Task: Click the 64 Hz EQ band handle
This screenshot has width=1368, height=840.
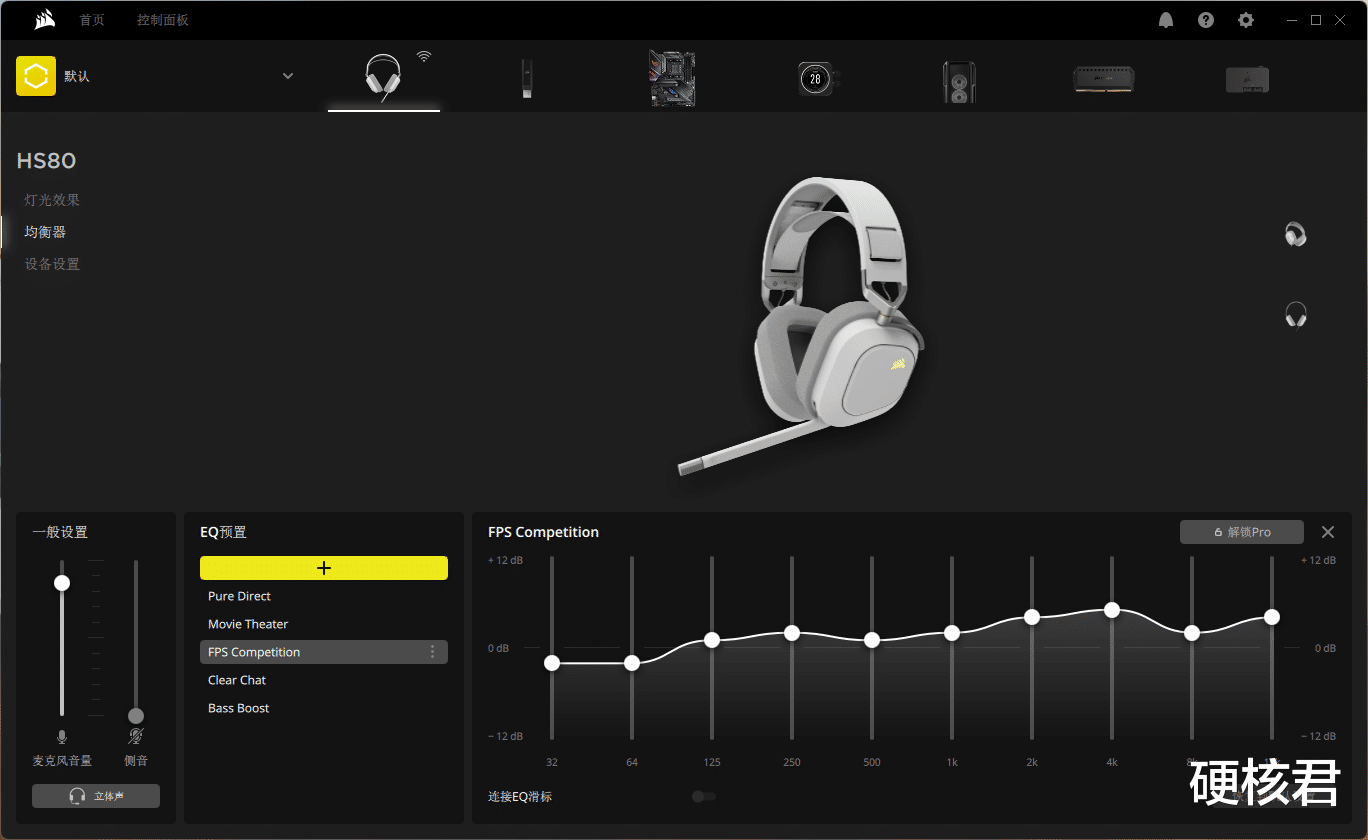Action: [632, 663]
